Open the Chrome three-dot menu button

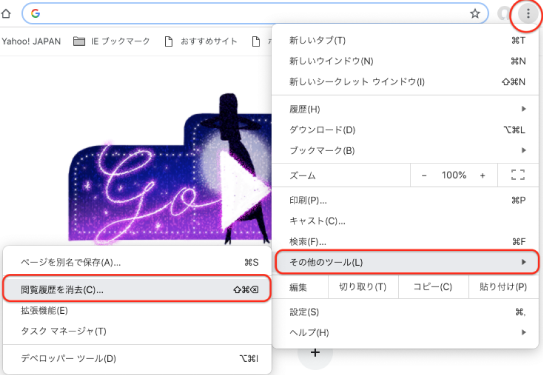tap(528, 14)
